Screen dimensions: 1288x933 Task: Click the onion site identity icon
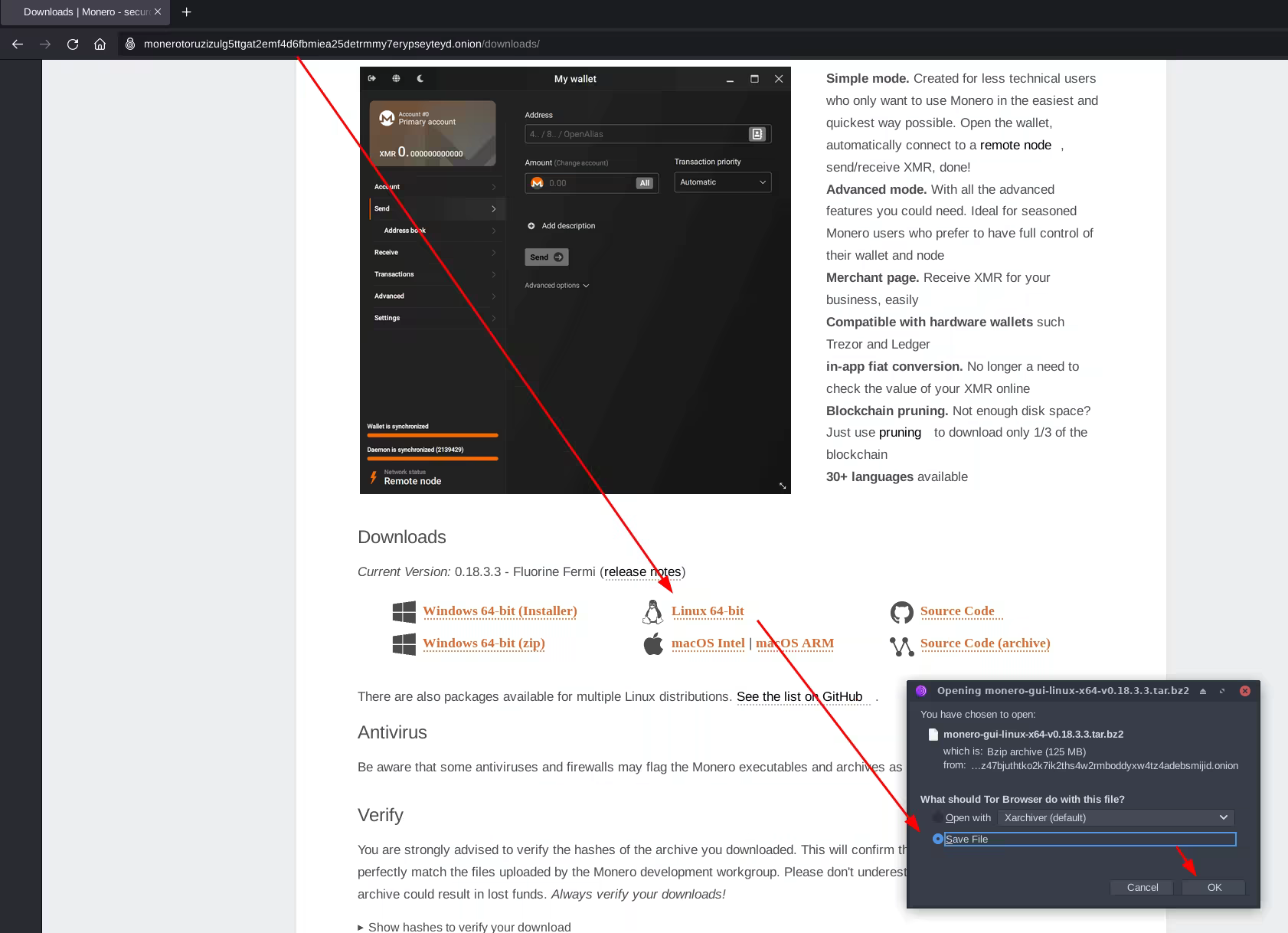(130, 44)
